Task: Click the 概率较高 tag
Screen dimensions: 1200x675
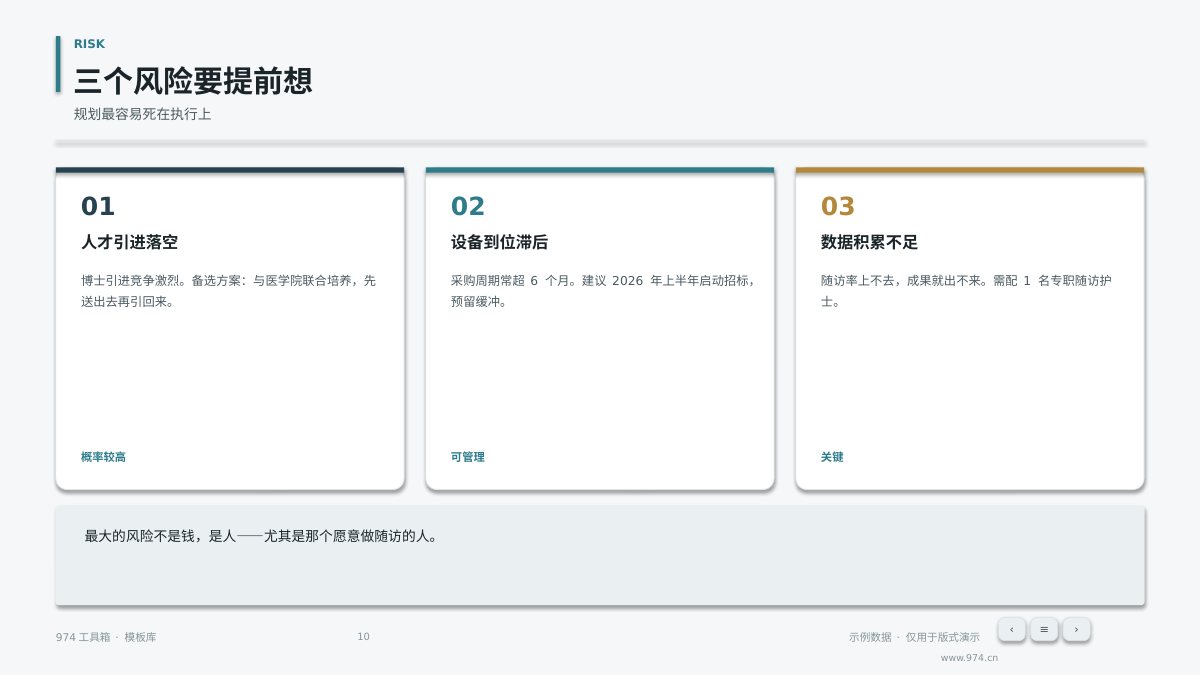Action: [103, 457]
